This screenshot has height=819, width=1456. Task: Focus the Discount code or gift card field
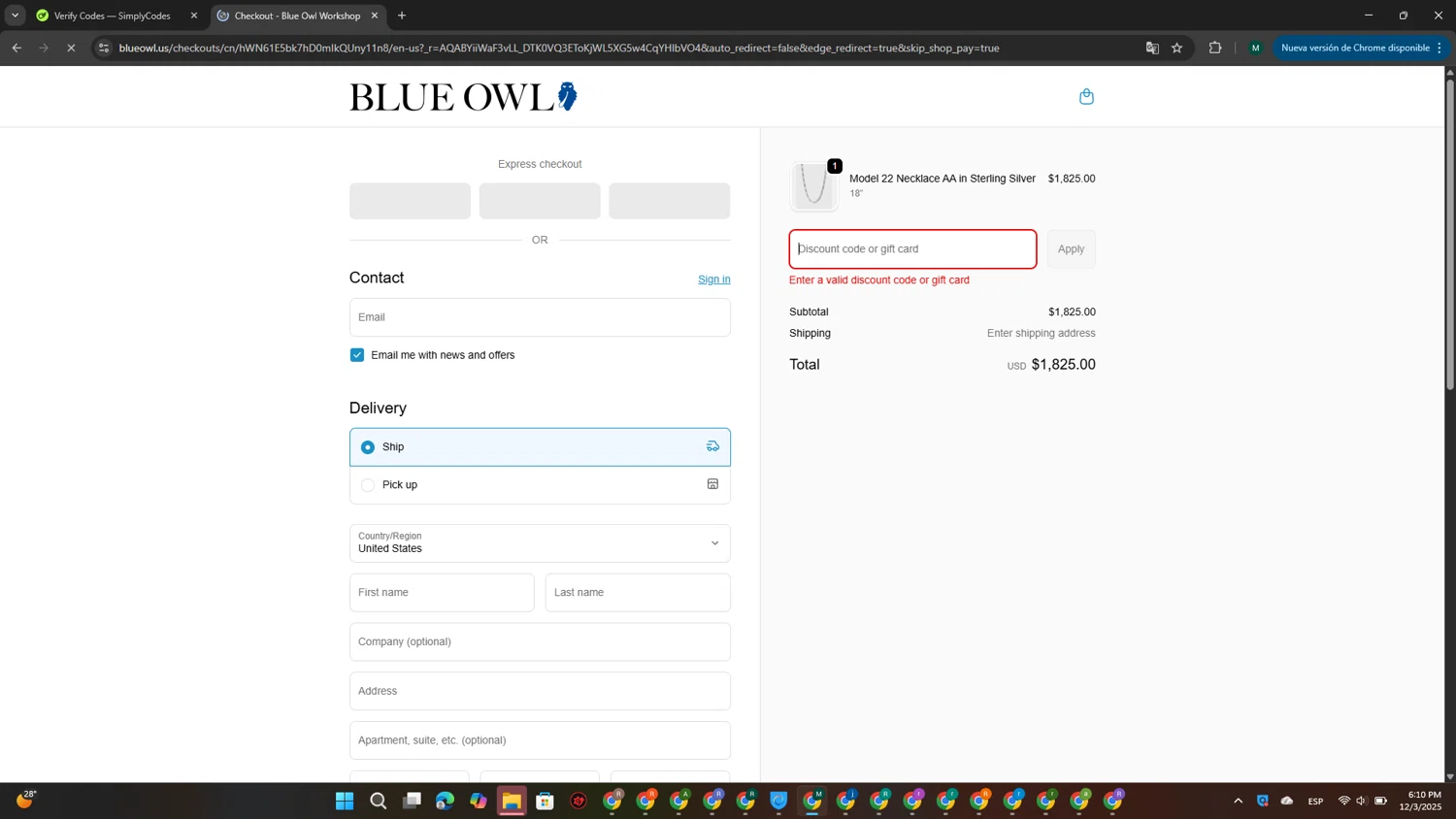[912, 249]
